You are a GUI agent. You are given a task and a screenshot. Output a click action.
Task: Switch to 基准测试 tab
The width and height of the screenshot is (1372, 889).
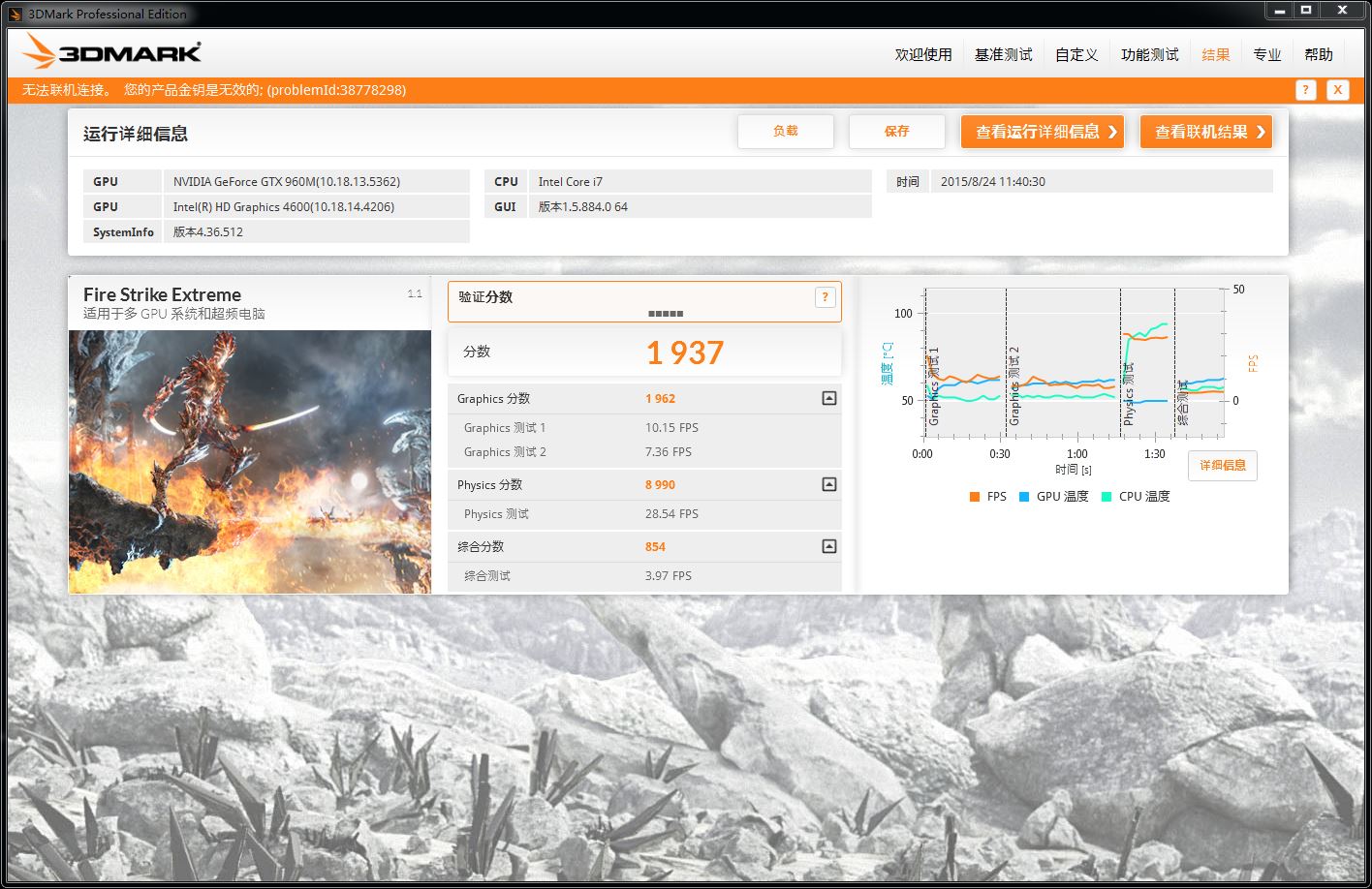click(x=1004, y=54)
